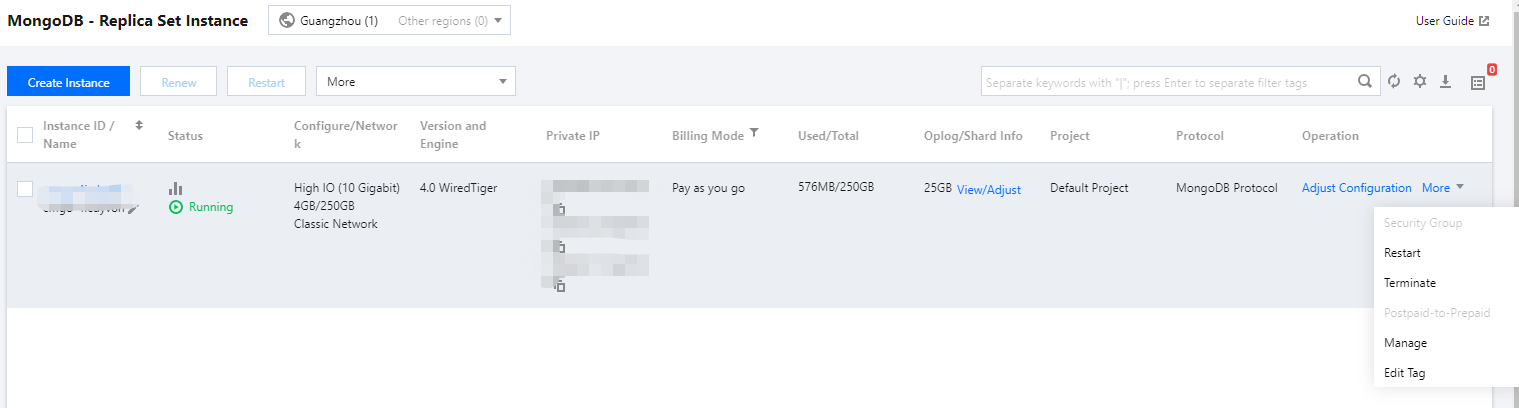Screen dimensions: 1519x408
Task: Copy the third private IP address
Action: 560,286
